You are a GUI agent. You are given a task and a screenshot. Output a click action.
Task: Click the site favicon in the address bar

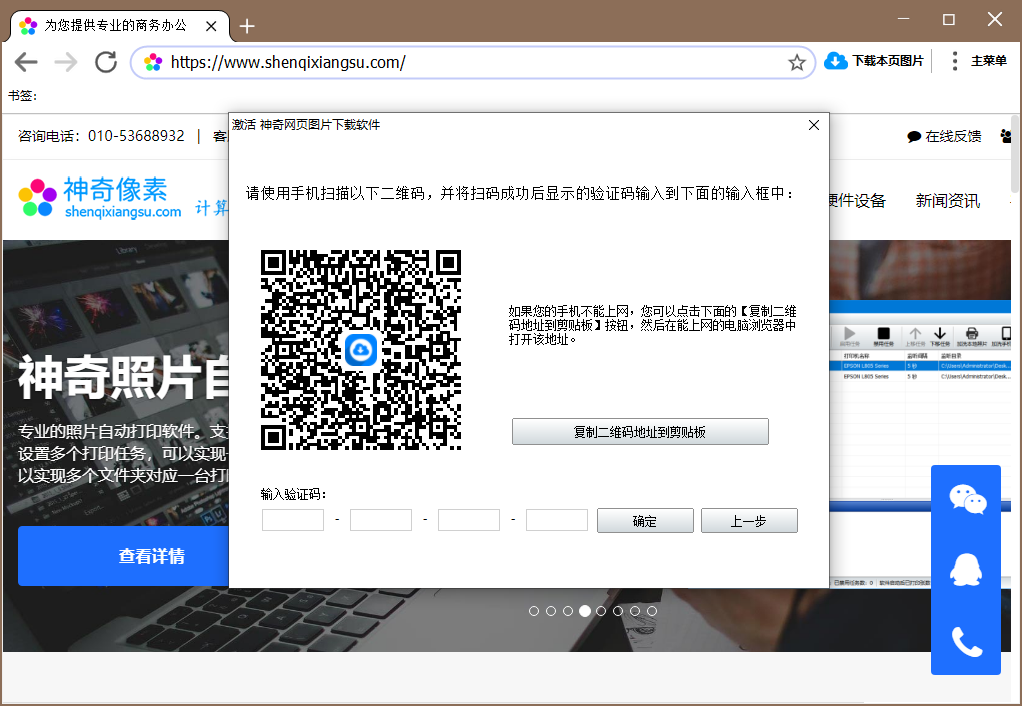153,63
